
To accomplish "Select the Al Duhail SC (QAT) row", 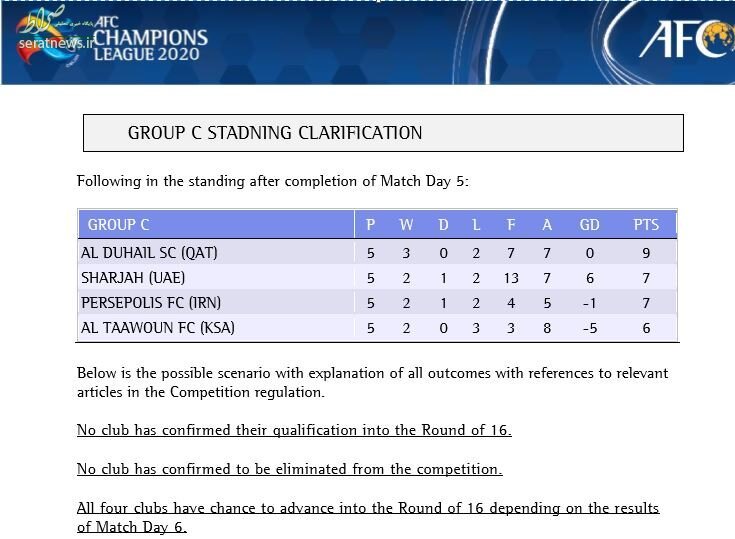I will point(377,253).
